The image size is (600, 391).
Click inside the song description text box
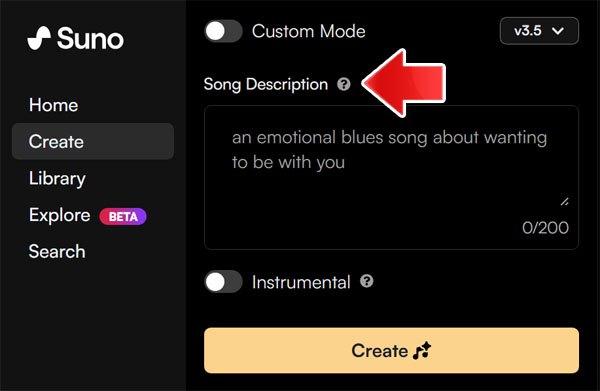[391, 178]
